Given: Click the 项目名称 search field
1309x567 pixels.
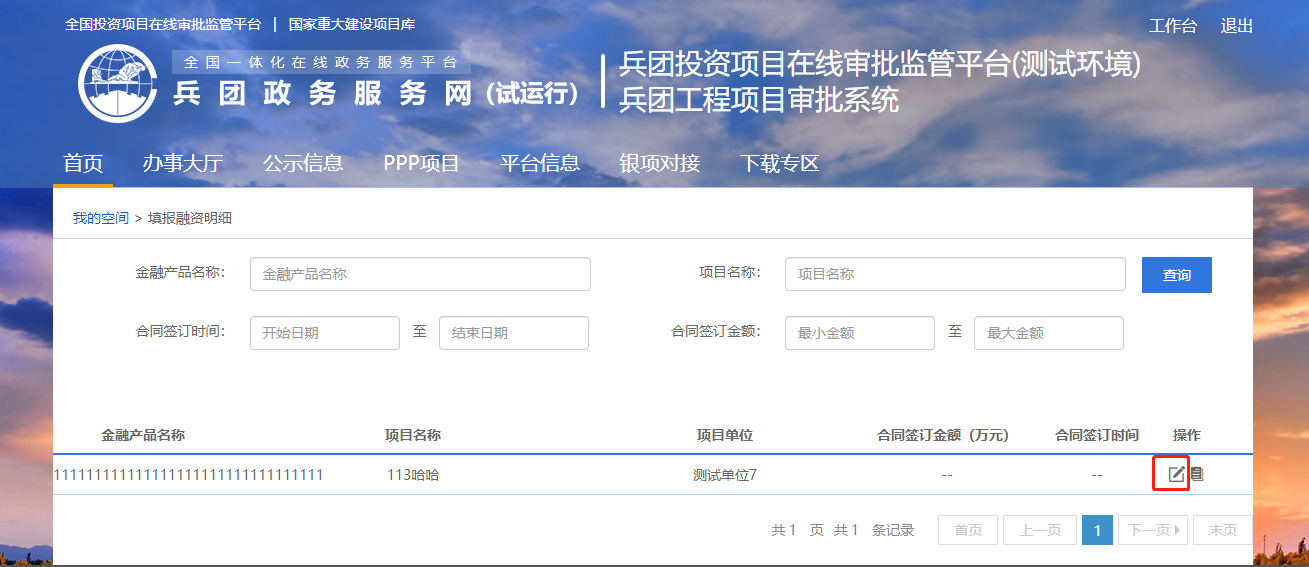Looking at the screenshot, I should [955, 274].
